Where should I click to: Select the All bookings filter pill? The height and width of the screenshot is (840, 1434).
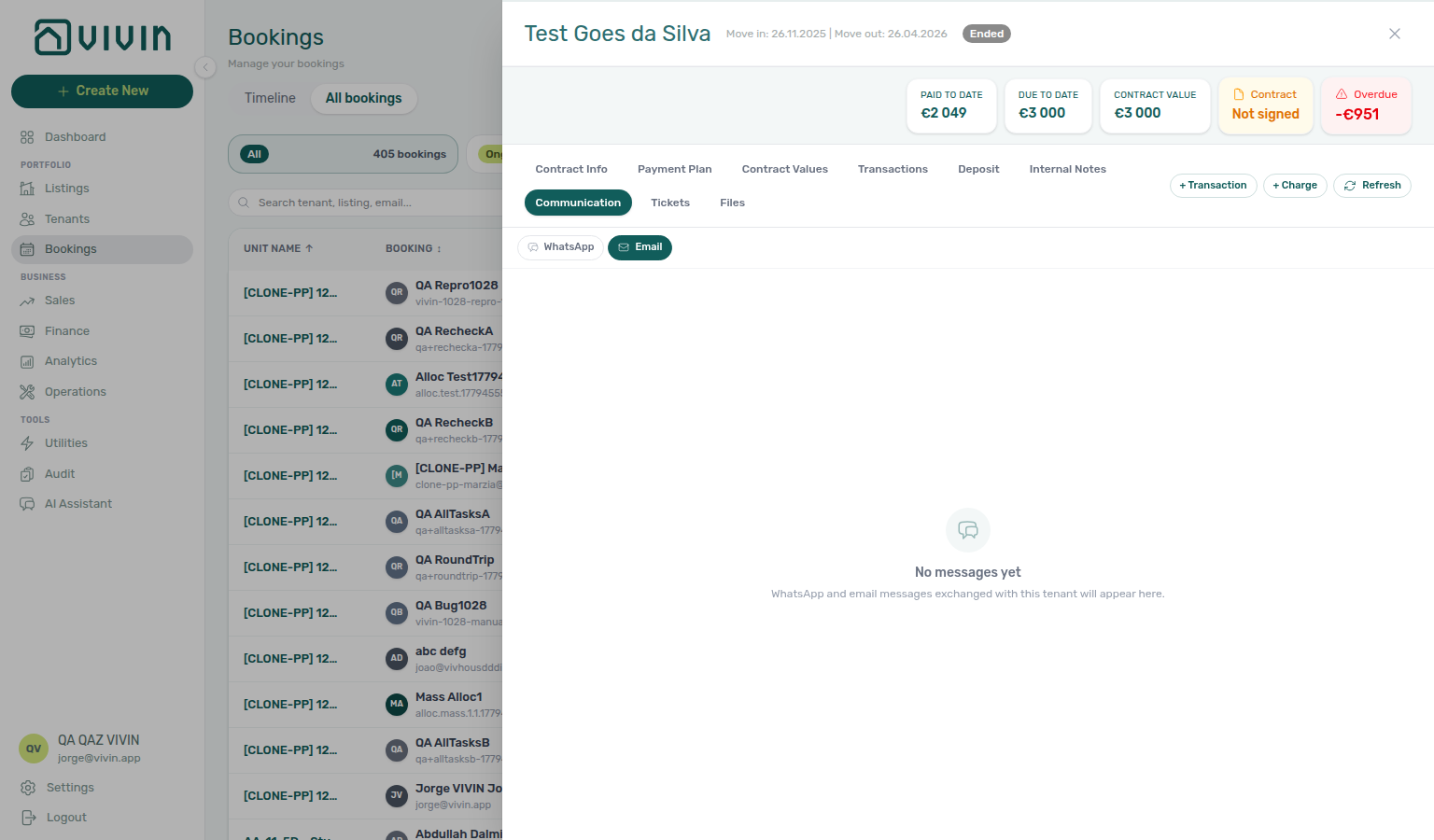point(343,154)
